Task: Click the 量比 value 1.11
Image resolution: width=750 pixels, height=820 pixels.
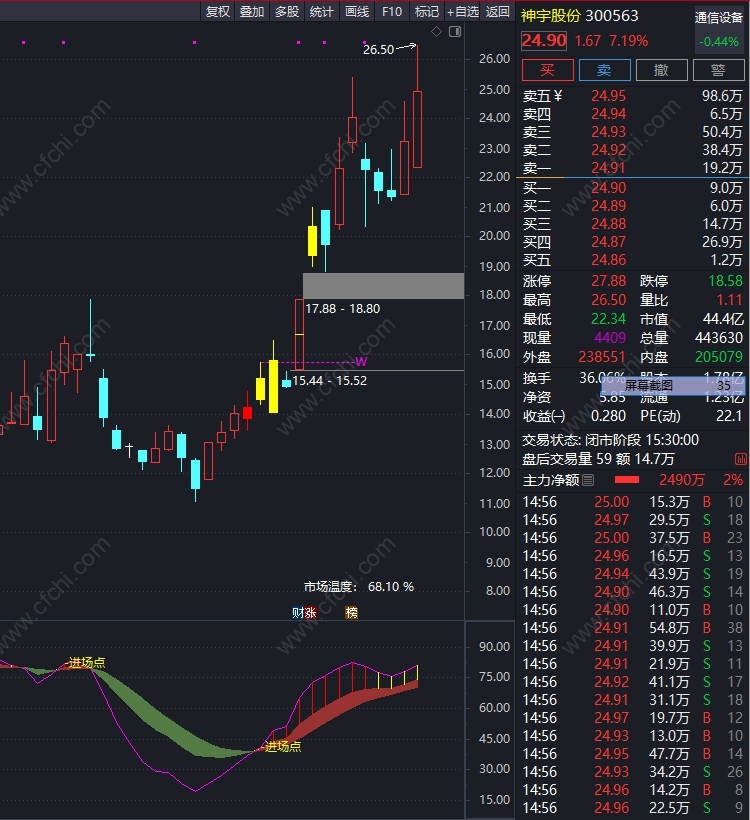Action: click(x=730, y=300)
